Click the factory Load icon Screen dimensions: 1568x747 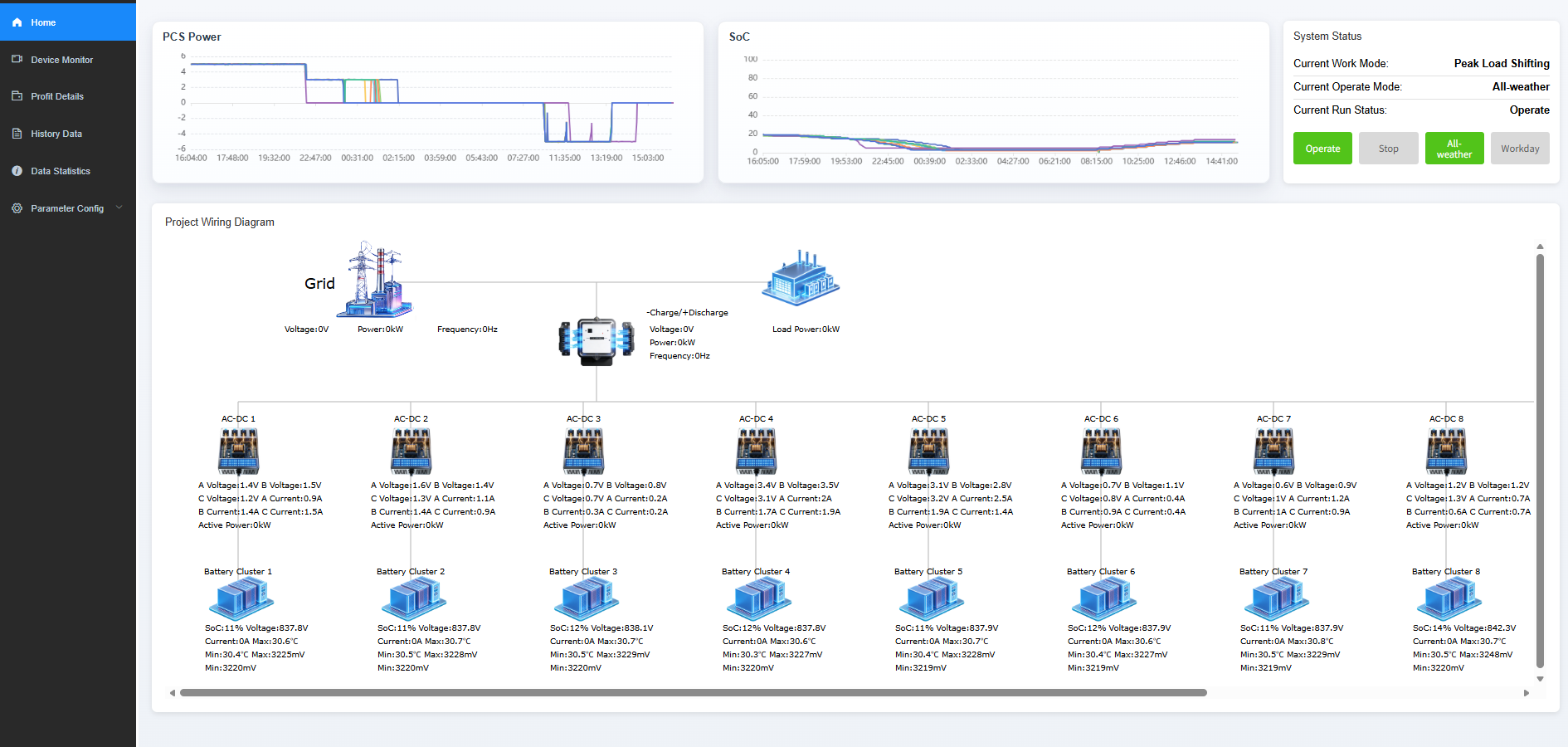tap(801, 279)
